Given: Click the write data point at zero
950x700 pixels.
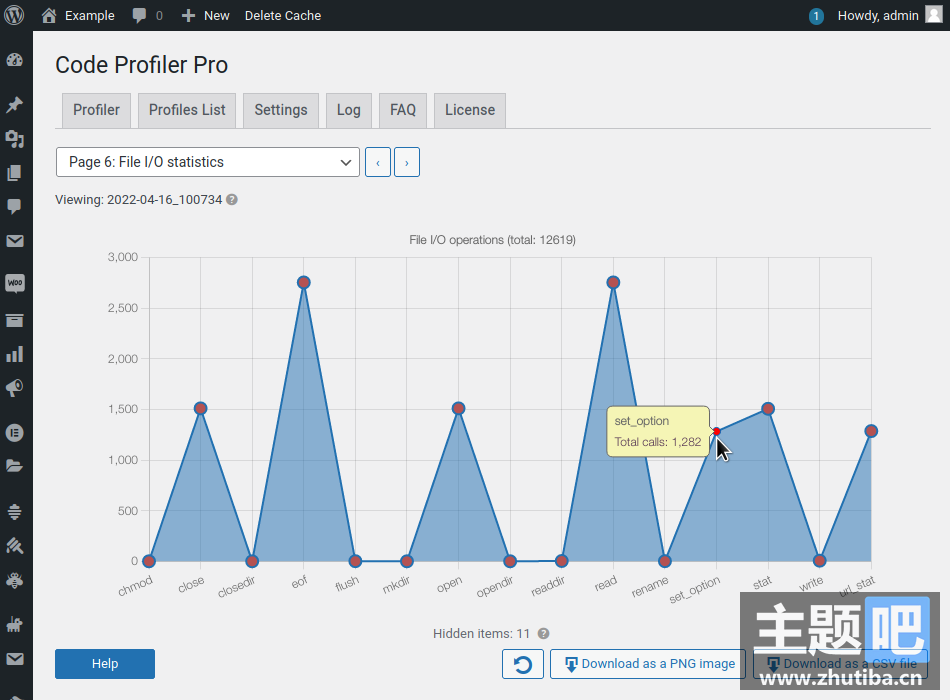Looking at the screenshot, I should coord(820,561).
